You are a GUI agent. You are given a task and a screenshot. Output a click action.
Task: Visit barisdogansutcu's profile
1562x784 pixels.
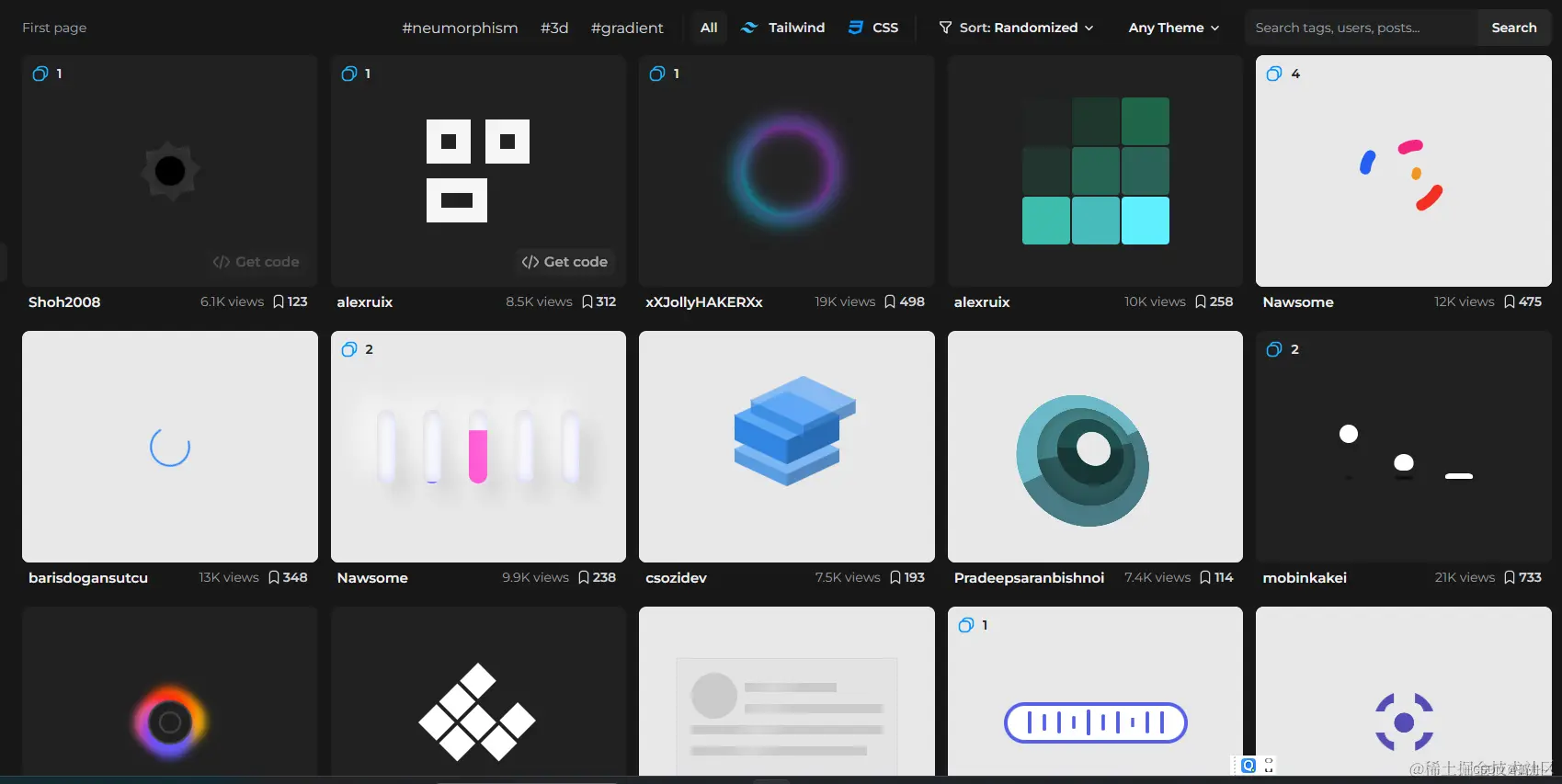tap(88, 577)
